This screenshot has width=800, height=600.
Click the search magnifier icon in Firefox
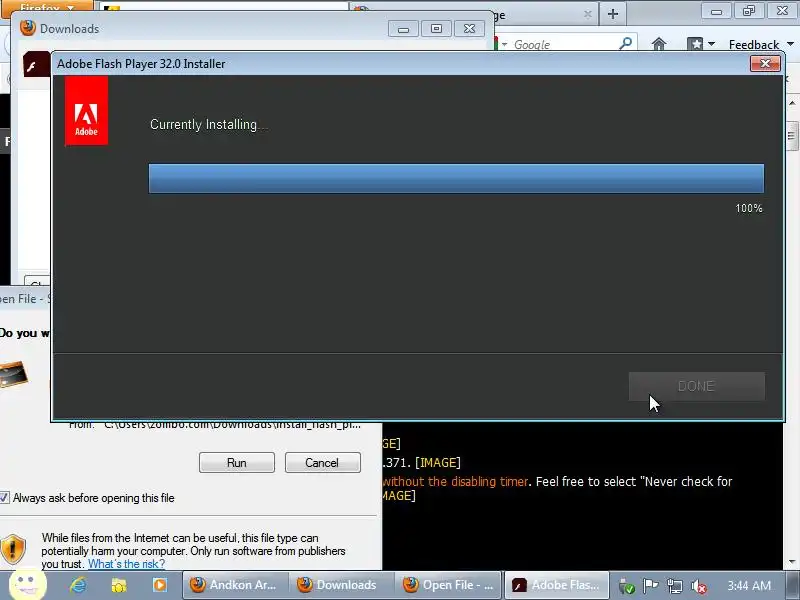pos(626,44)
